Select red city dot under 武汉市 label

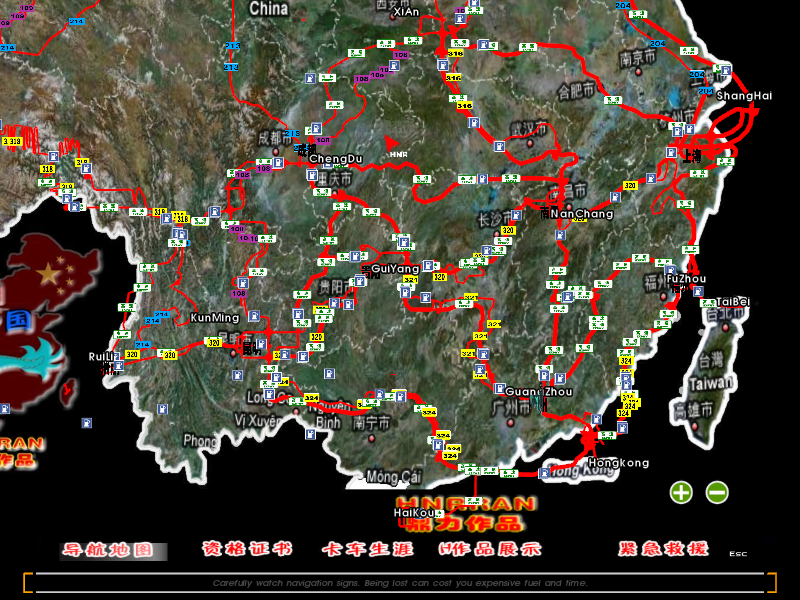pos(530,144)
